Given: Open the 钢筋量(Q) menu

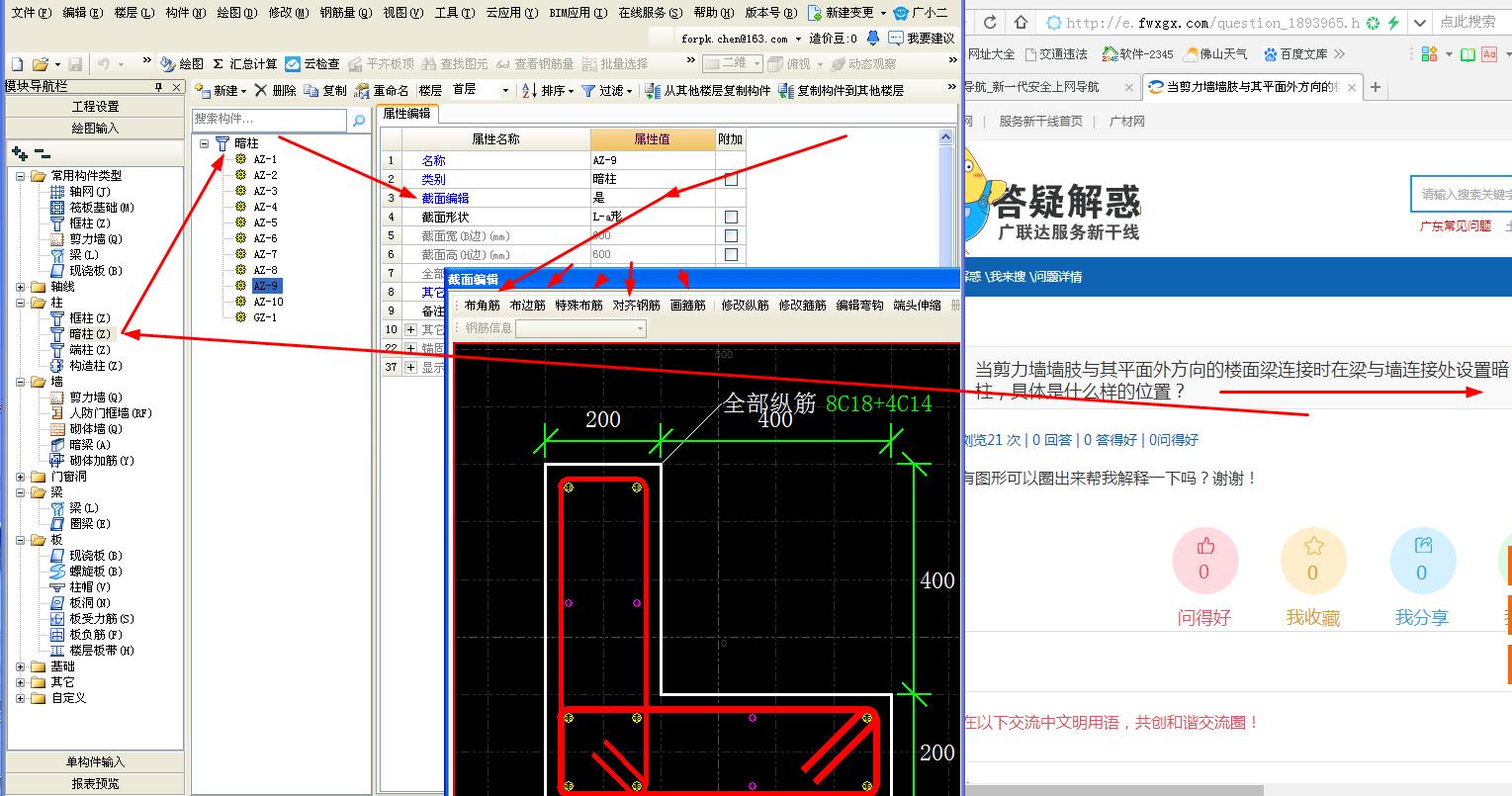Looking at the screenshot, I should (346, 13).
